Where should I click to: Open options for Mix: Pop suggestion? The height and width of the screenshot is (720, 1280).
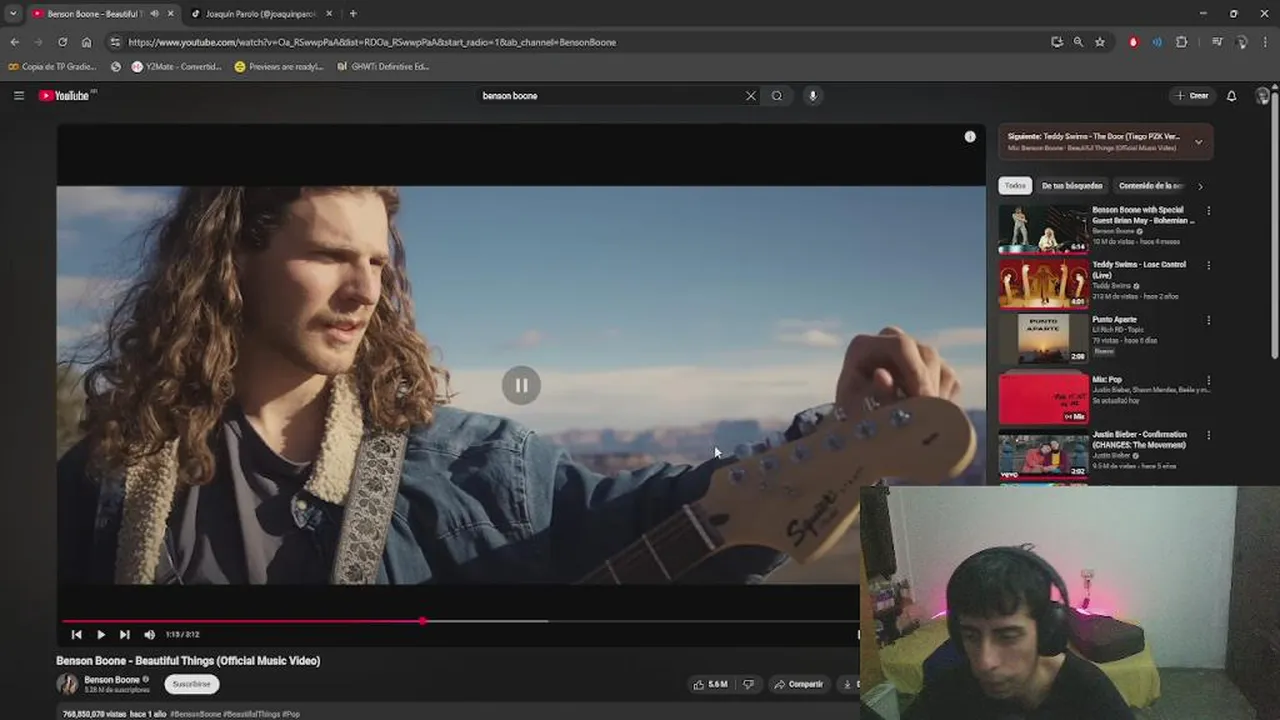click(1209, 381)
